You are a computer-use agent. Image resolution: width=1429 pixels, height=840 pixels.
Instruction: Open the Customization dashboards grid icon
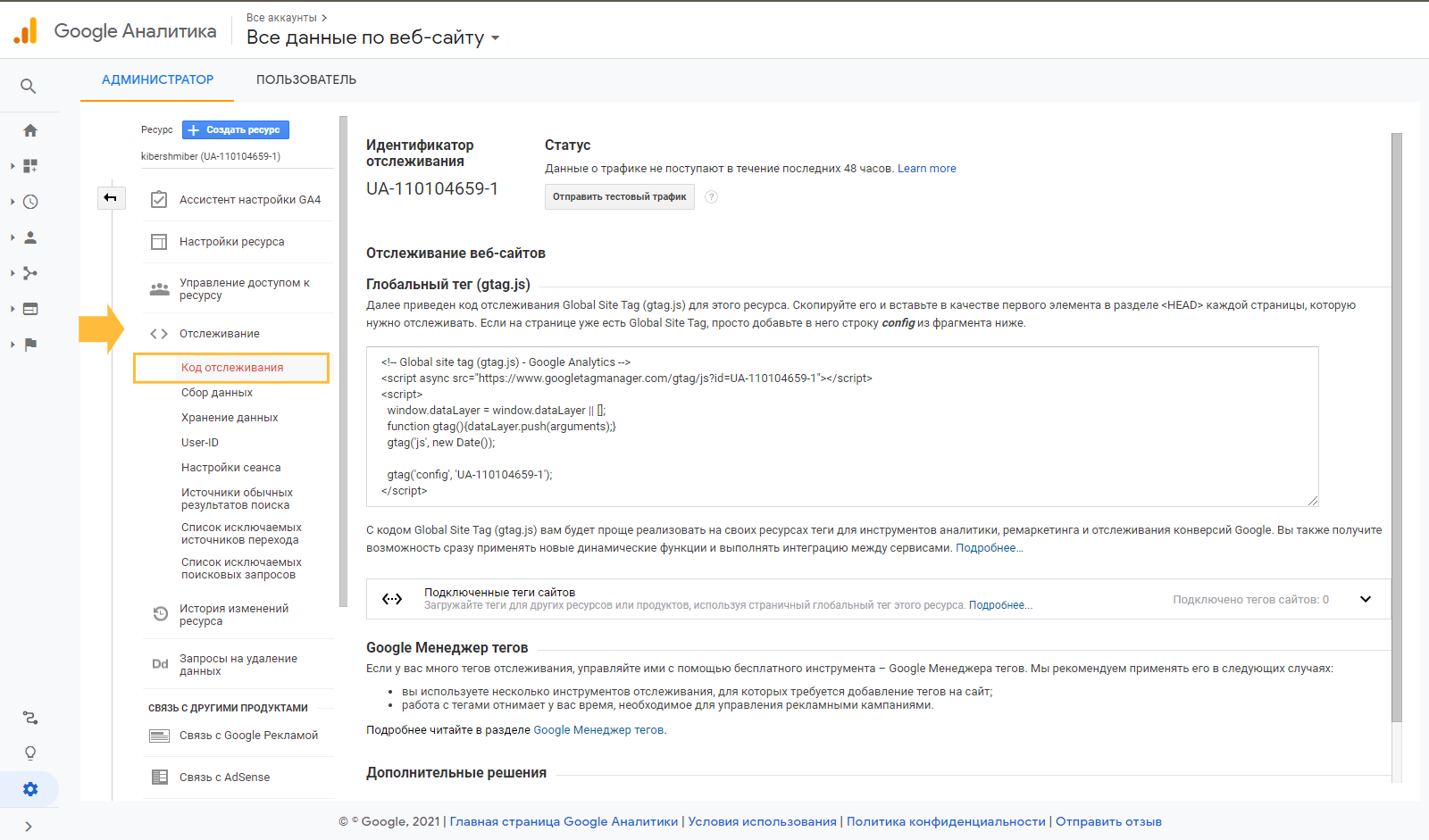(30, 166)
